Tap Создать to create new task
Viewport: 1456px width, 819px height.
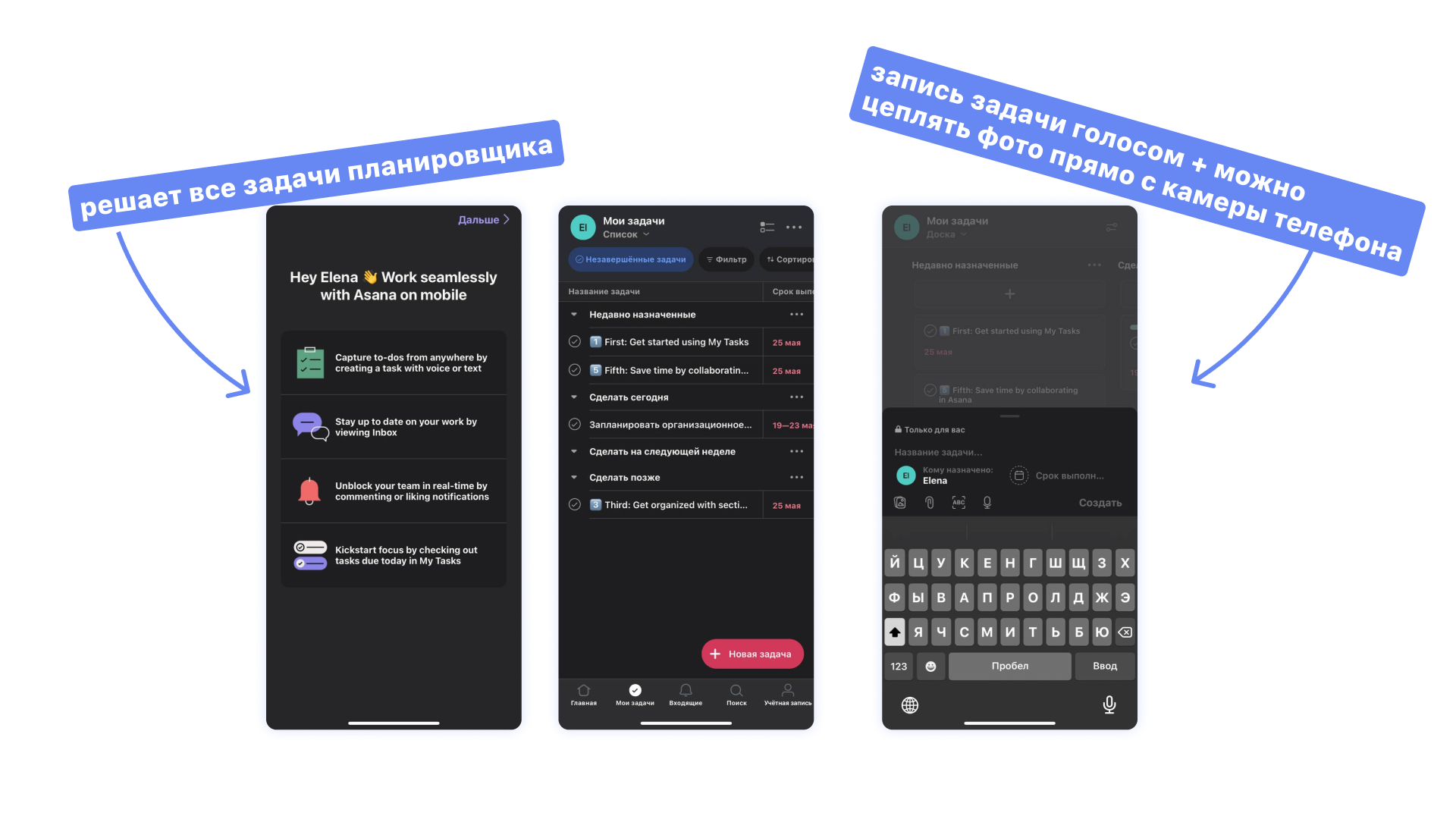click(x=1098, y=506)
